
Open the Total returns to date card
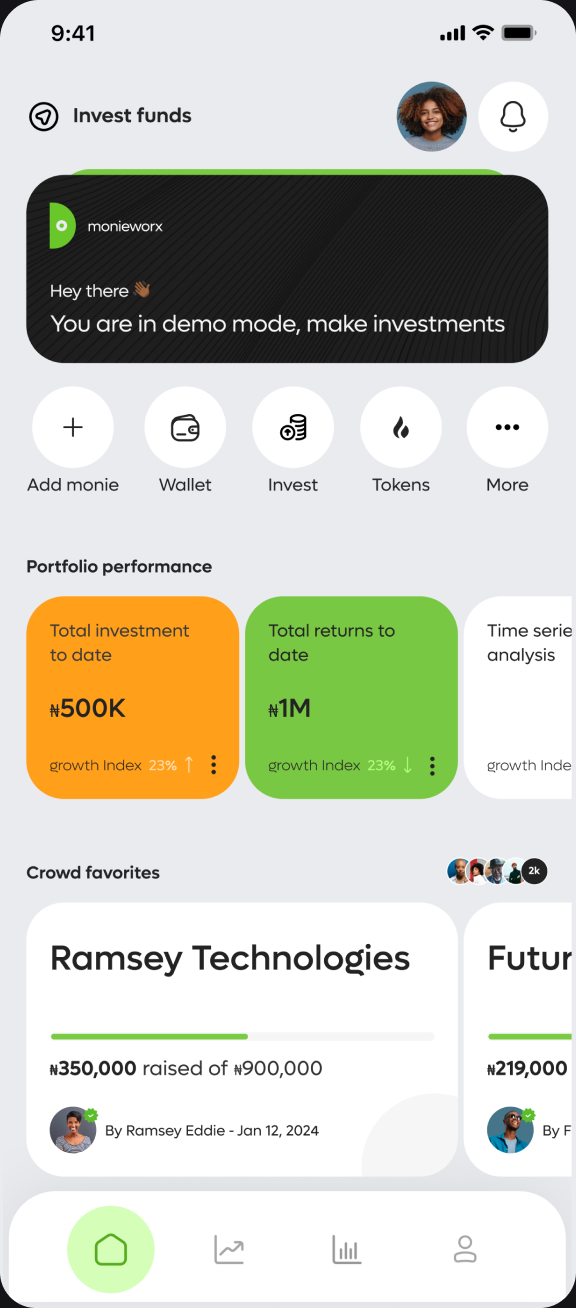351,698
